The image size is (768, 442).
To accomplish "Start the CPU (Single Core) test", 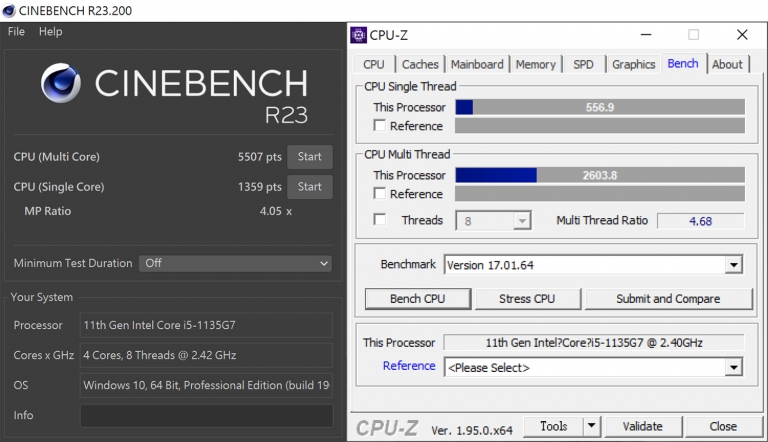I will click(x=310, y=187).
